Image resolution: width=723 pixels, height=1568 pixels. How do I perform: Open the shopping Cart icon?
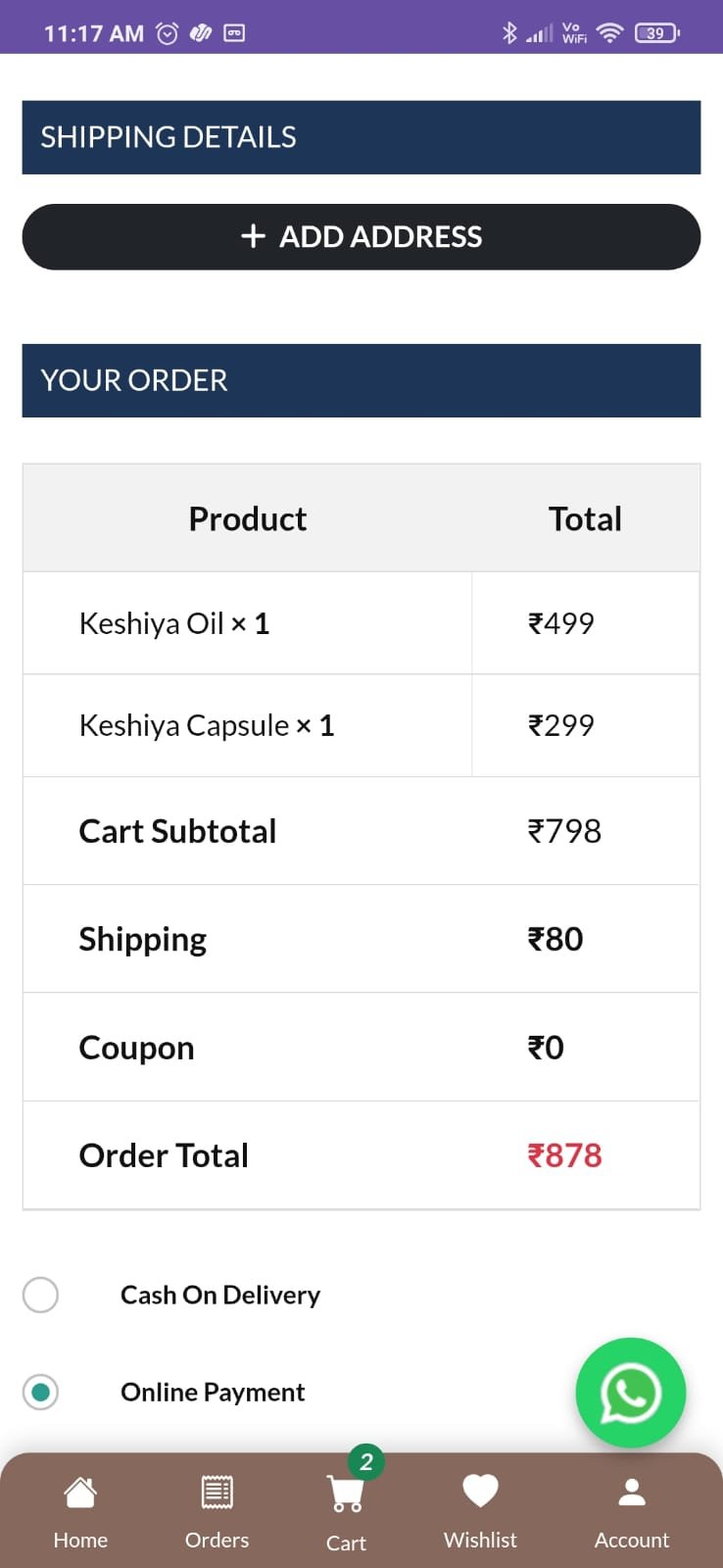(x=345, y=1494)
